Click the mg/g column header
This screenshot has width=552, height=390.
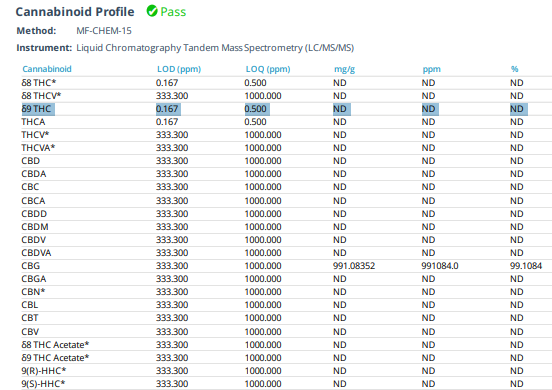click(344, 69)
